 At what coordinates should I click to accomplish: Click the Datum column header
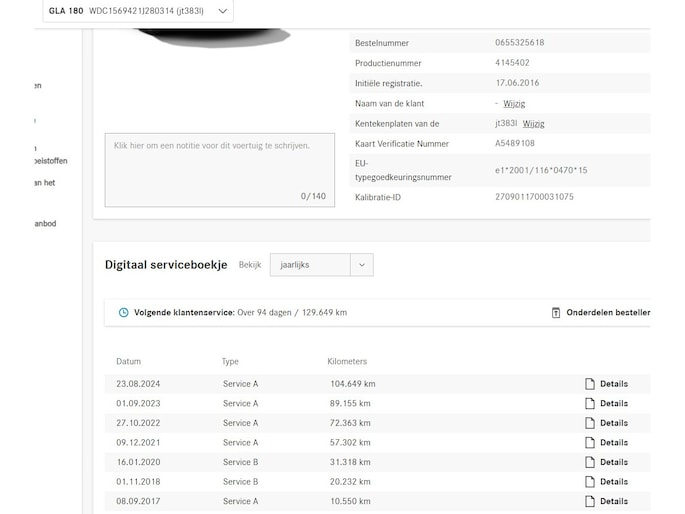click(x=128, y=362)
